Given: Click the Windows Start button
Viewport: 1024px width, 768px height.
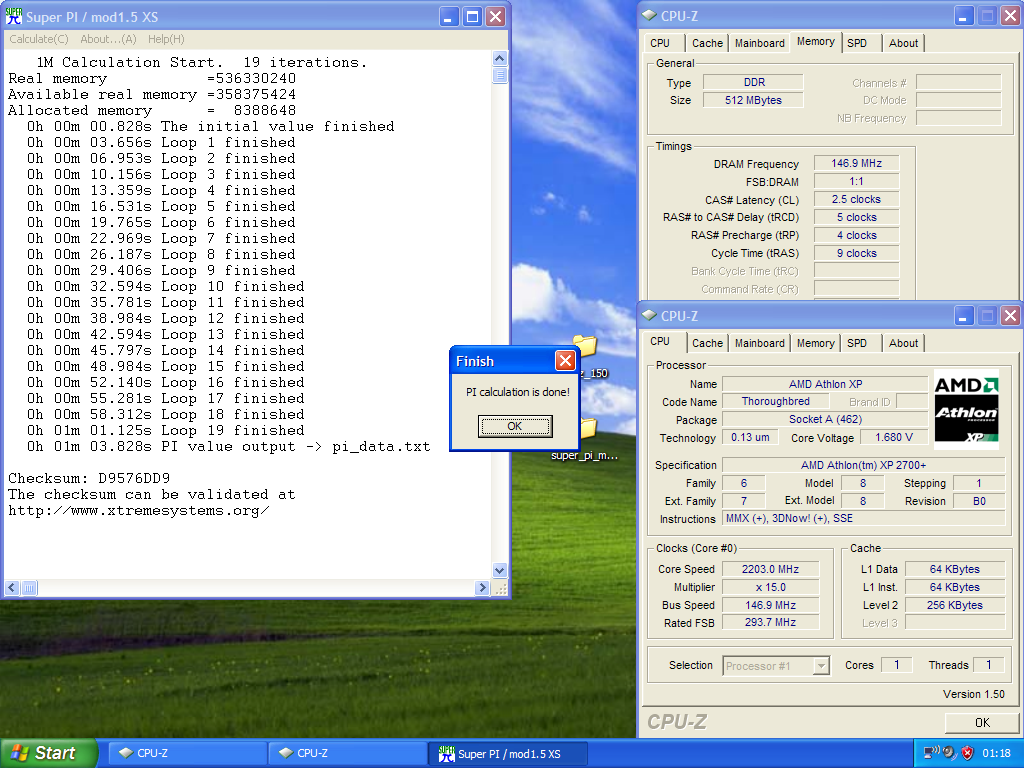Looking at the screenshot, I should [x=49, y=753].
